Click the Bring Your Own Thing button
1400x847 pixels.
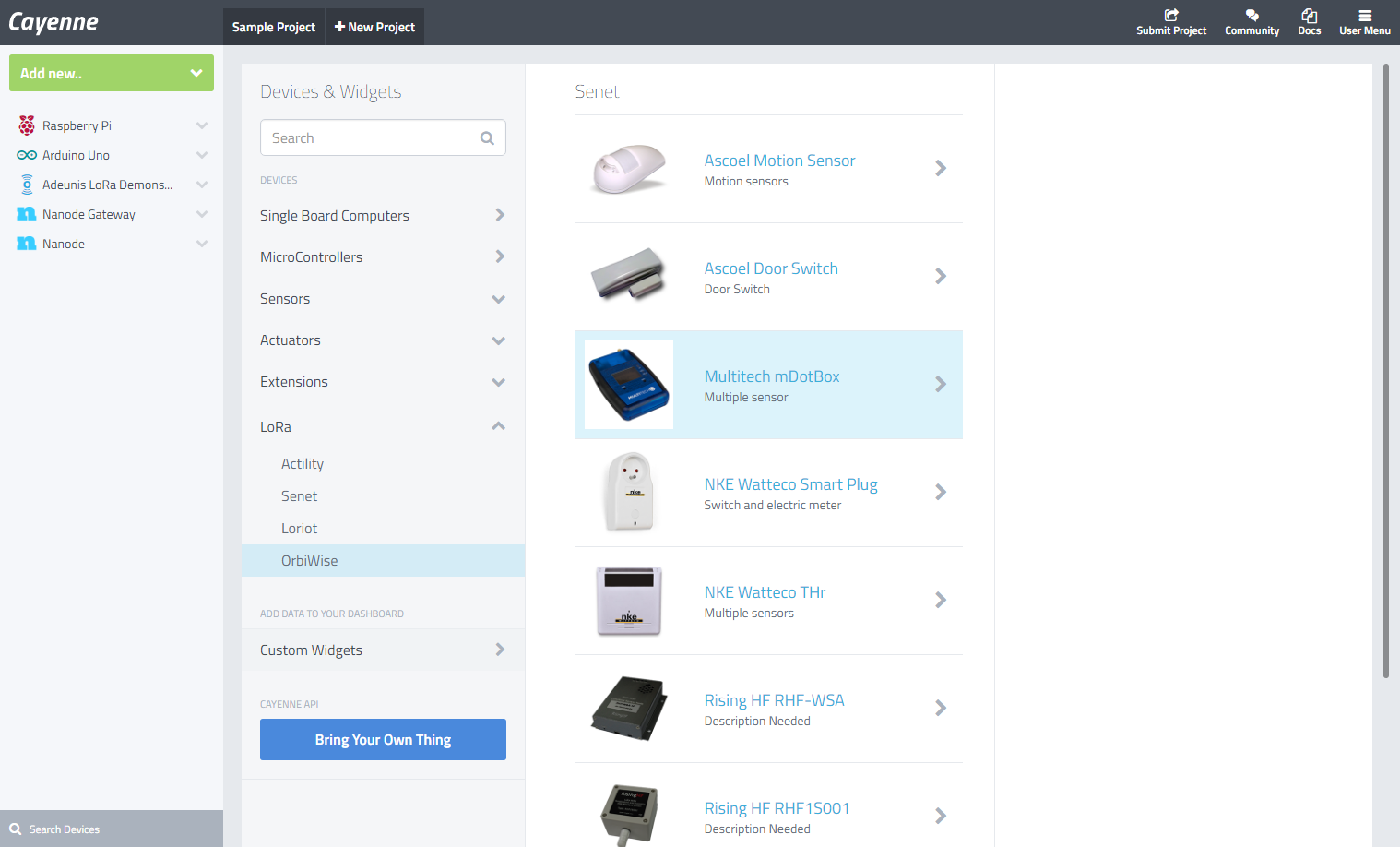(x=383, y=740)
